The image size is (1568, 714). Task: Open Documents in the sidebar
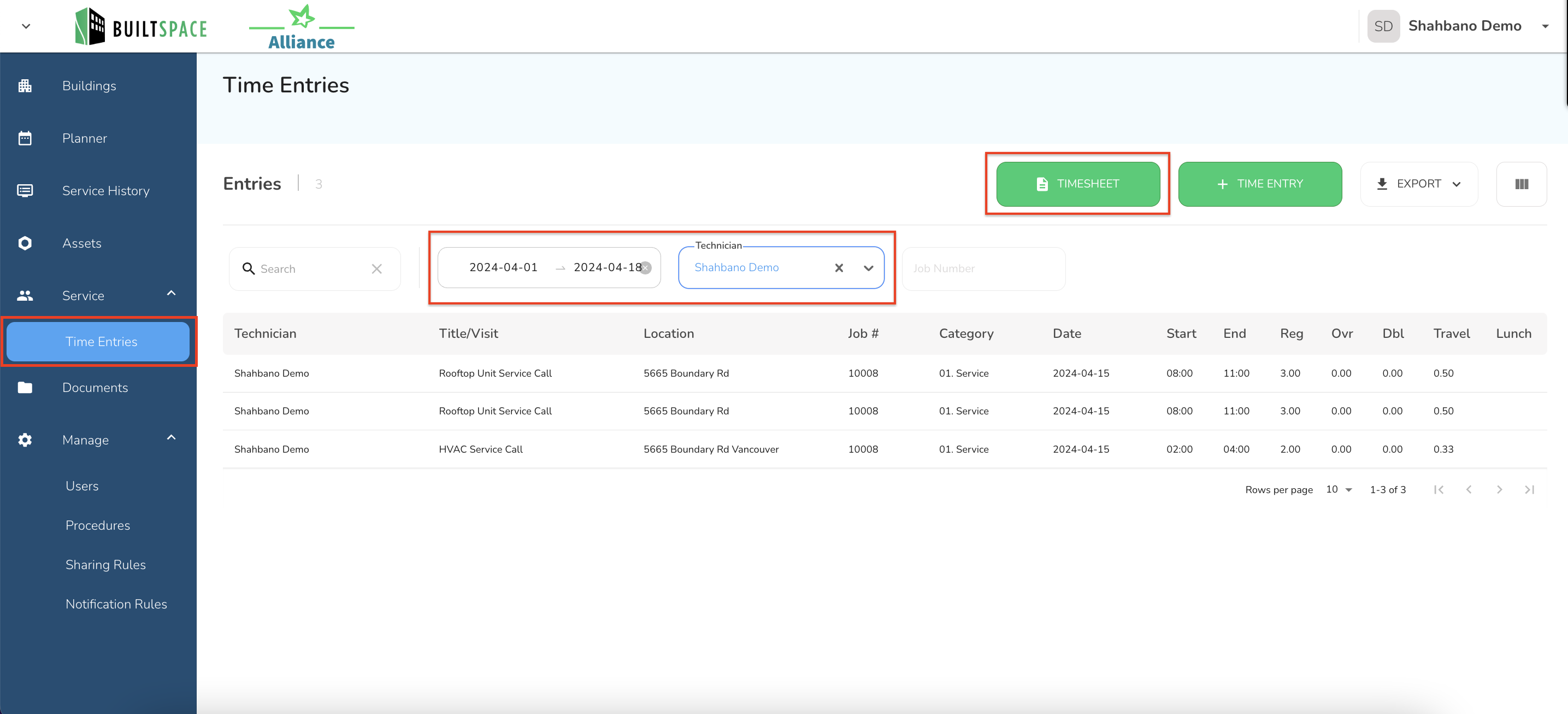click(x=95, y=388)
